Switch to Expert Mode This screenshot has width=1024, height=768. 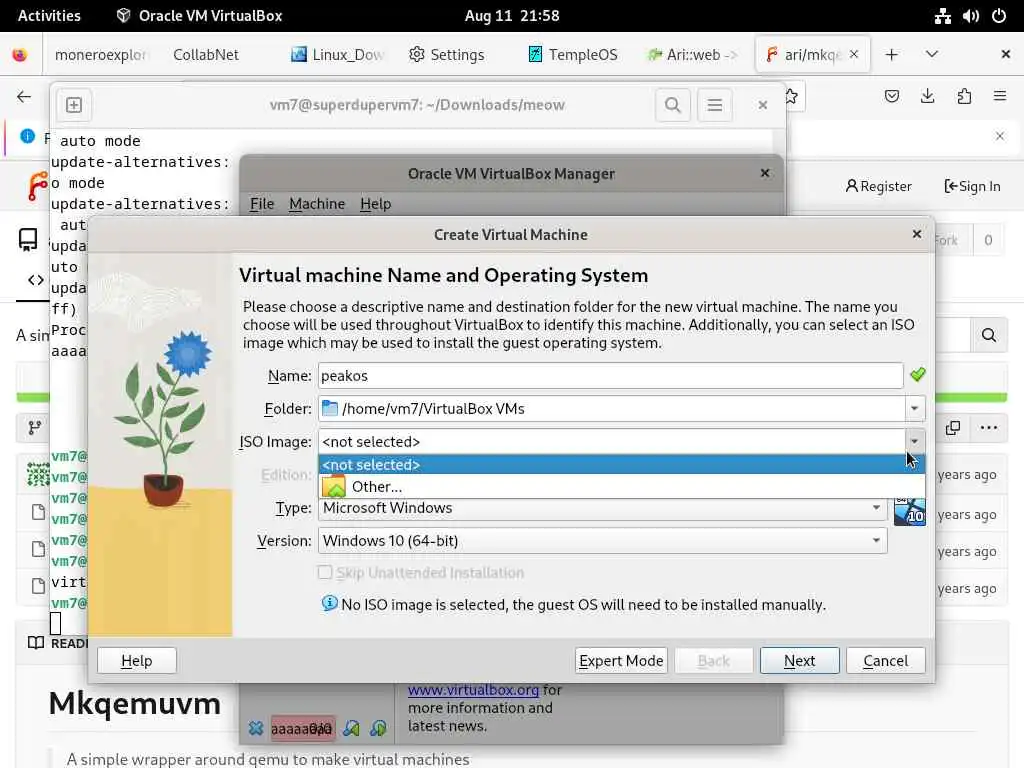(x=621, y=661)
